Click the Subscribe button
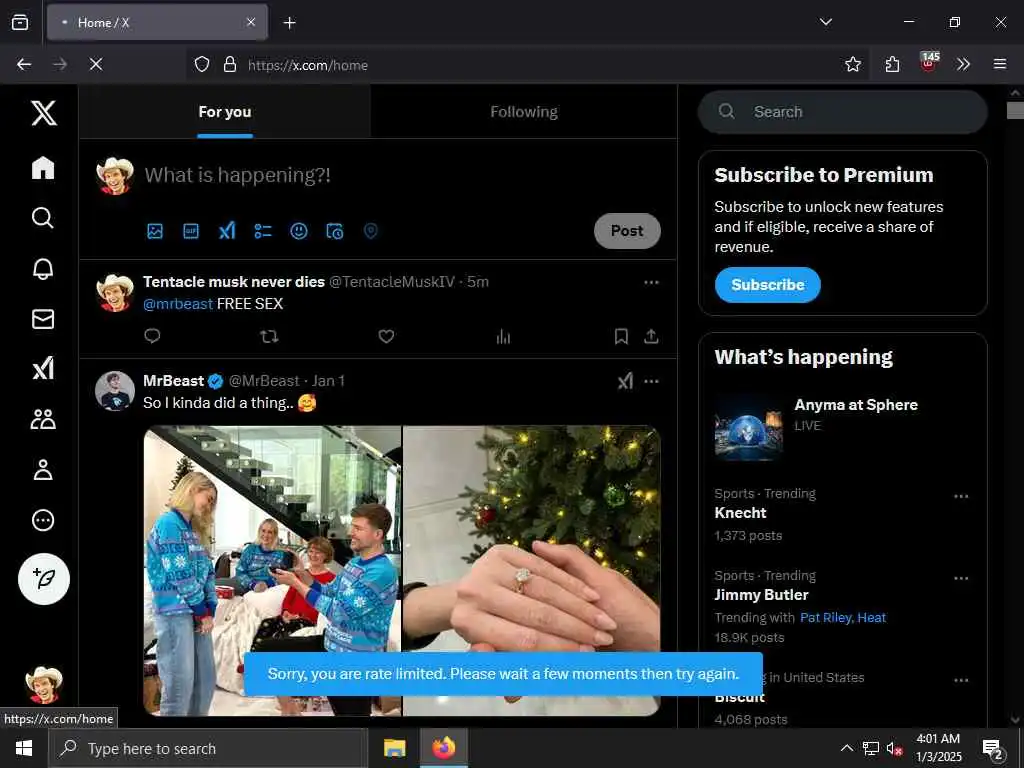Viewport: 1024px width, 768px height. [767, 285]
